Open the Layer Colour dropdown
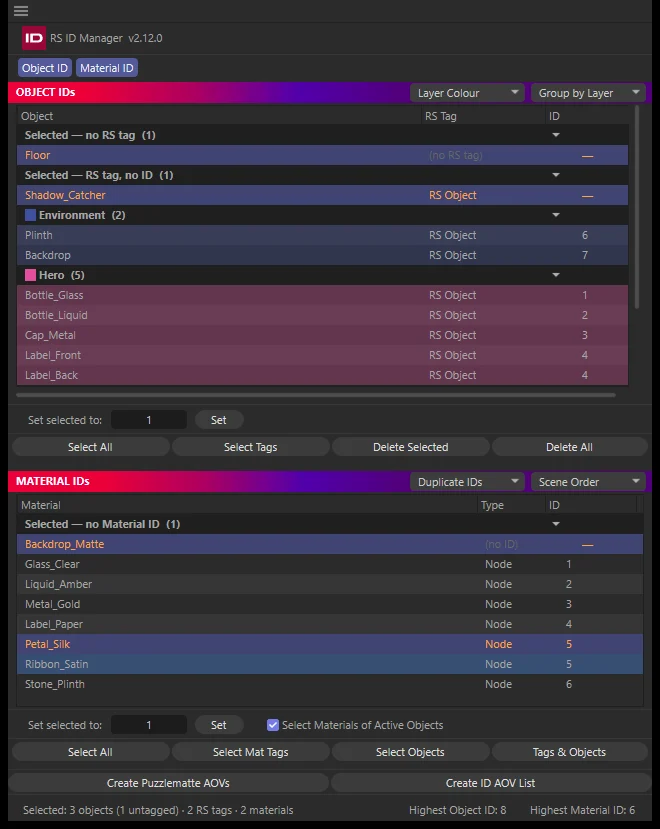 tap(467, 93)
